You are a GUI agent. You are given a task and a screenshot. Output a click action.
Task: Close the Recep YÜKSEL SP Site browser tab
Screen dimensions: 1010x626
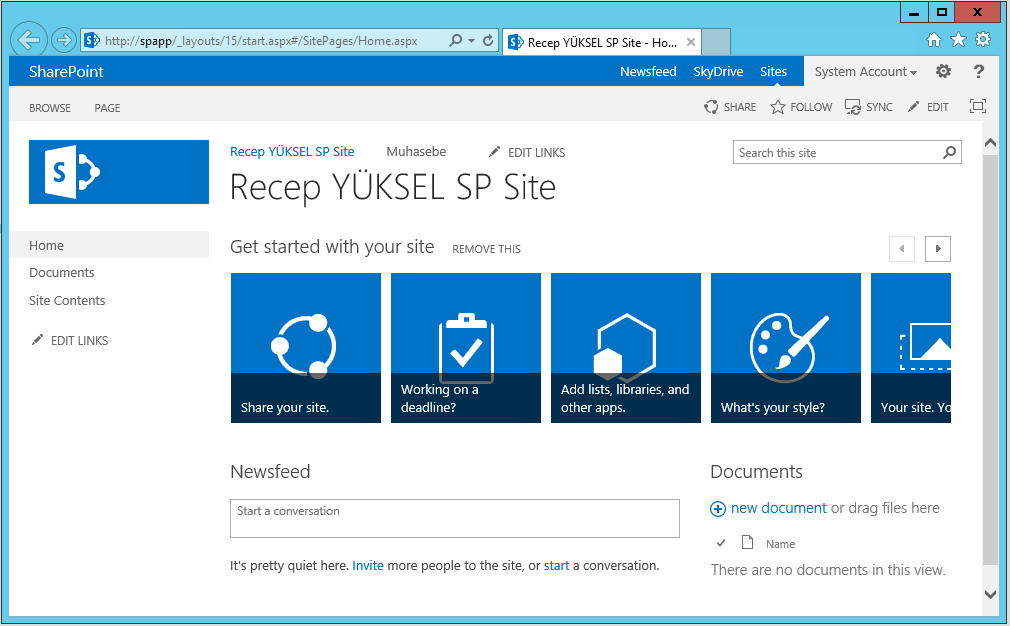tap(691, 43)
